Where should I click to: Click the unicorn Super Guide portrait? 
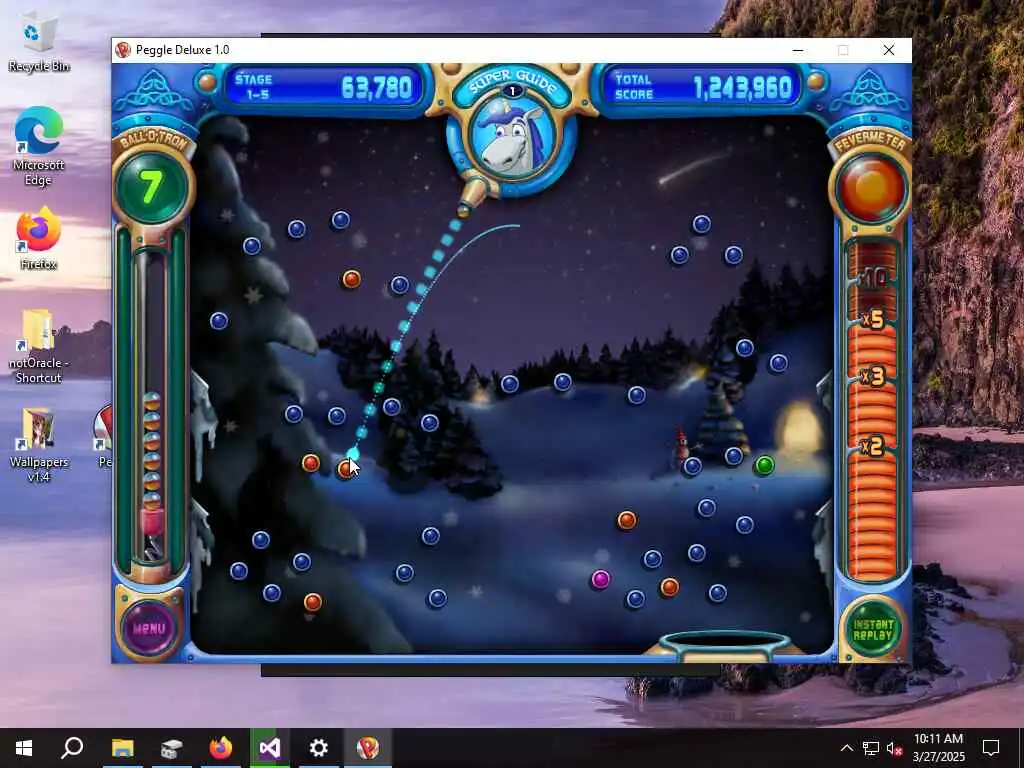tap(512, 138)
